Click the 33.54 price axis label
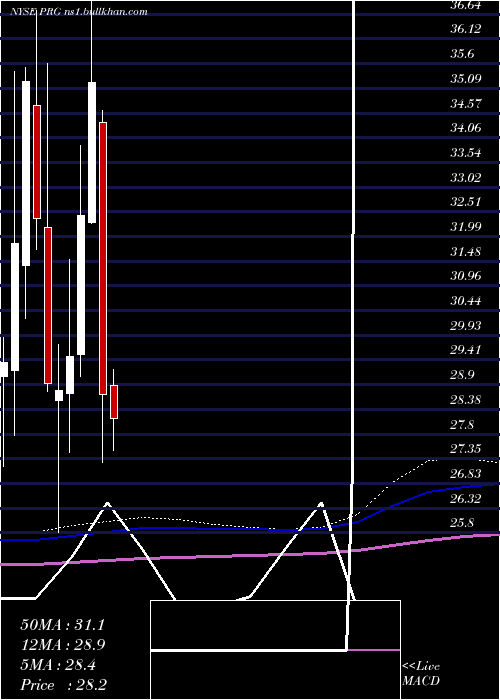This screenshot has height=700, width=500. coord(466,153)
